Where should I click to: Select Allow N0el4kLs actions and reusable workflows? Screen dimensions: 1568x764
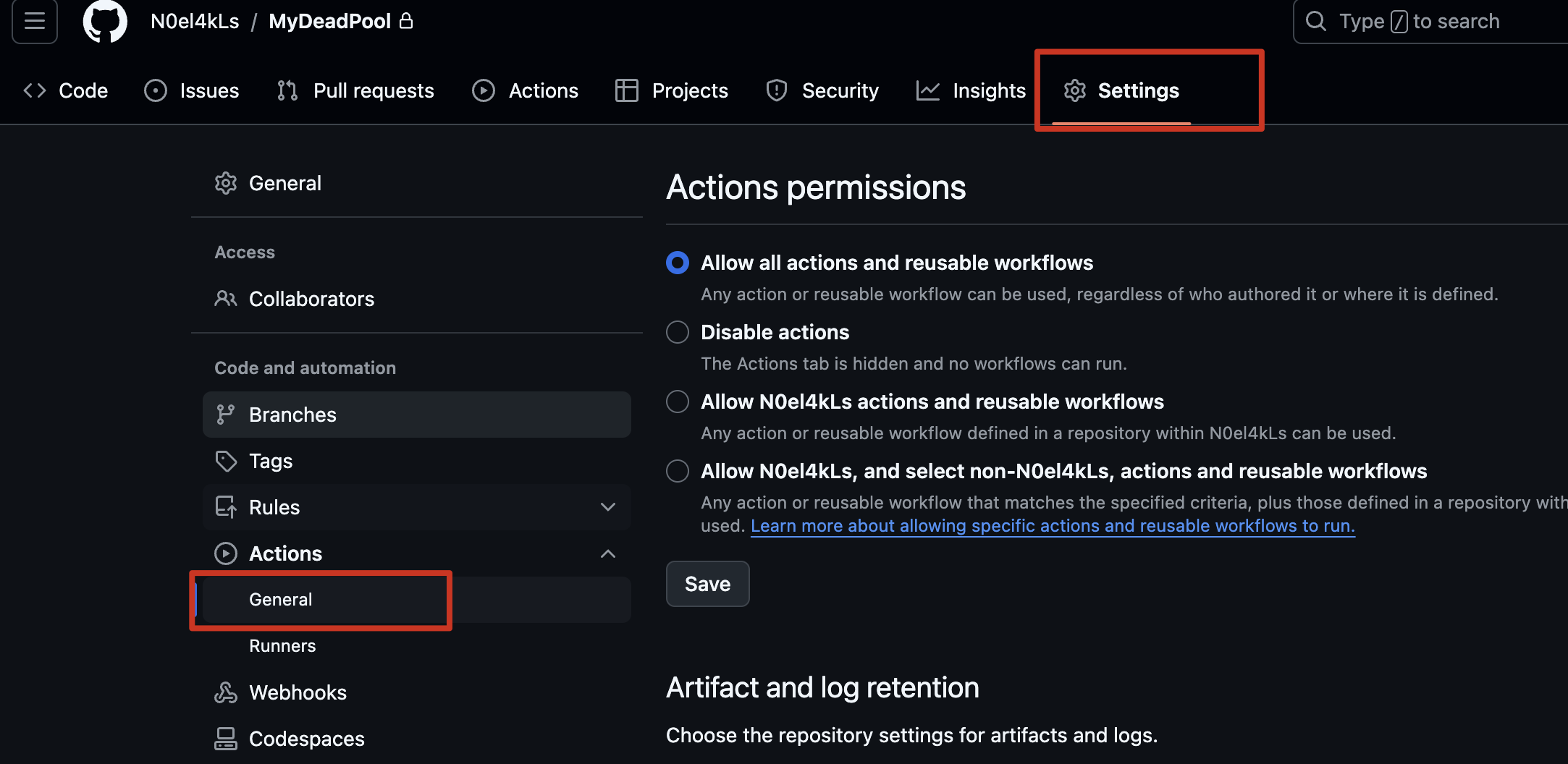(678, 402)
